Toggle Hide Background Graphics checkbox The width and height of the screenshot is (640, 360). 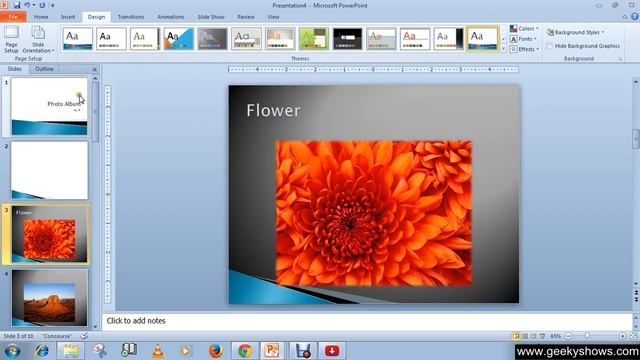(550, 46)
